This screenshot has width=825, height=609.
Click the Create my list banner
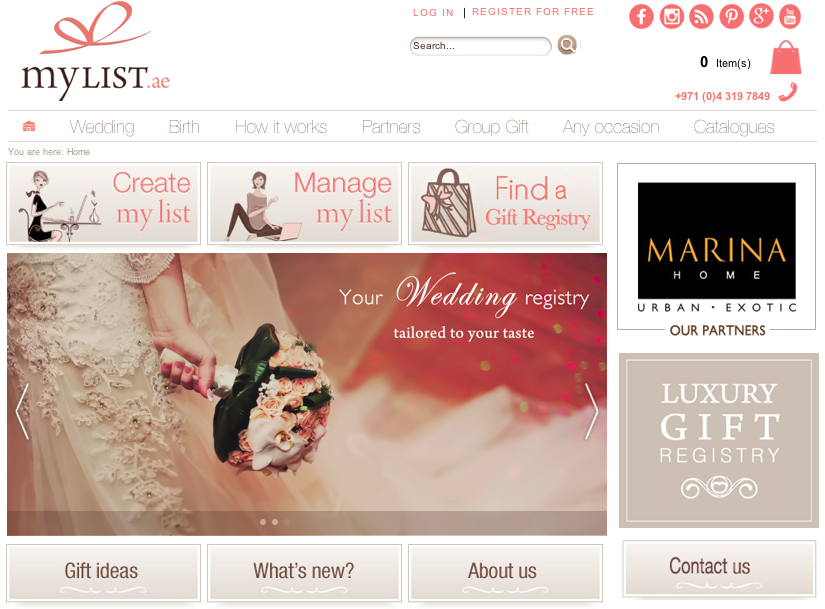pyautogui.click(x=104, y=204)
